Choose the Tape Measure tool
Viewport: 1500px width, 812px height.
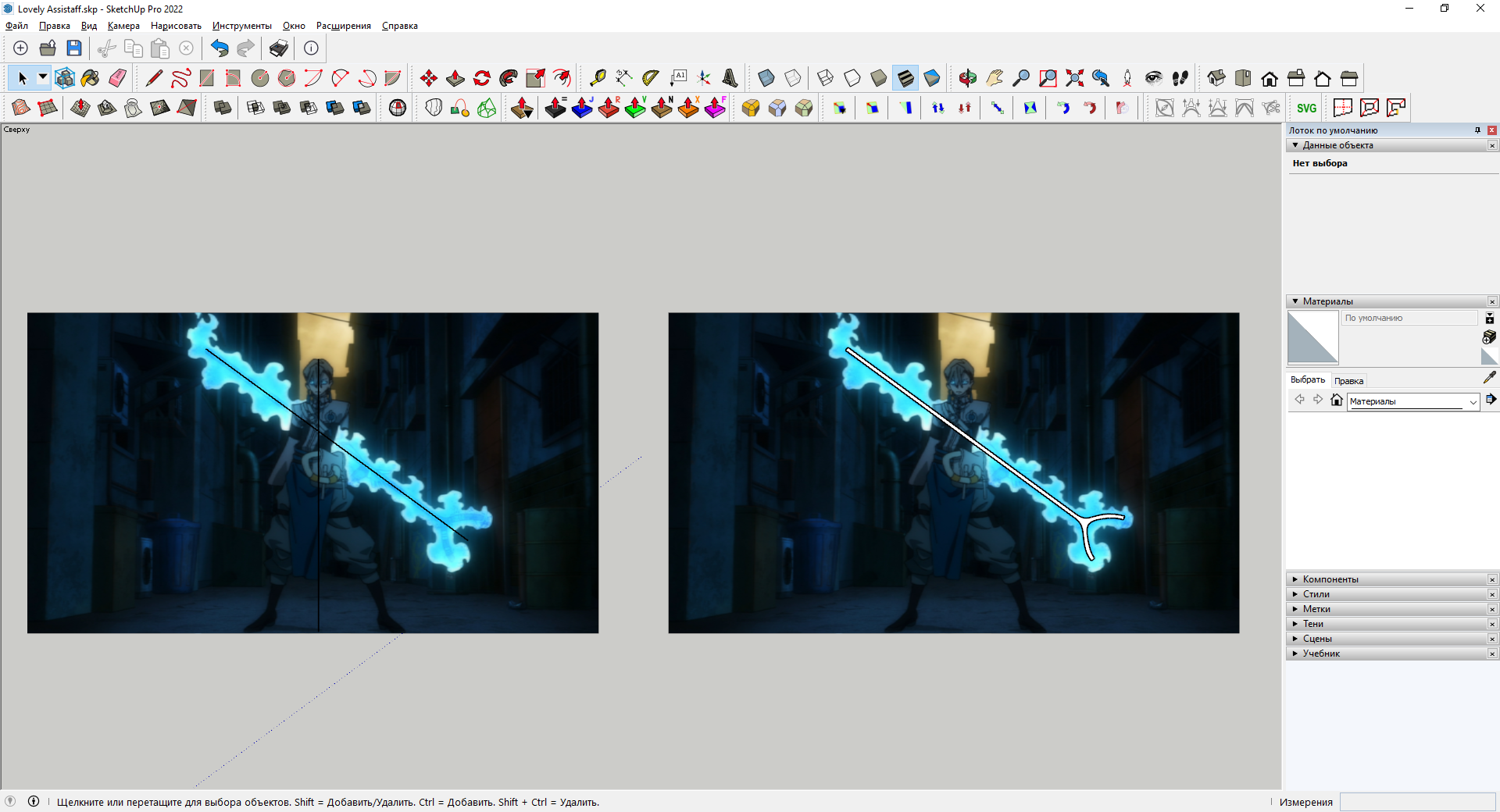598,78
